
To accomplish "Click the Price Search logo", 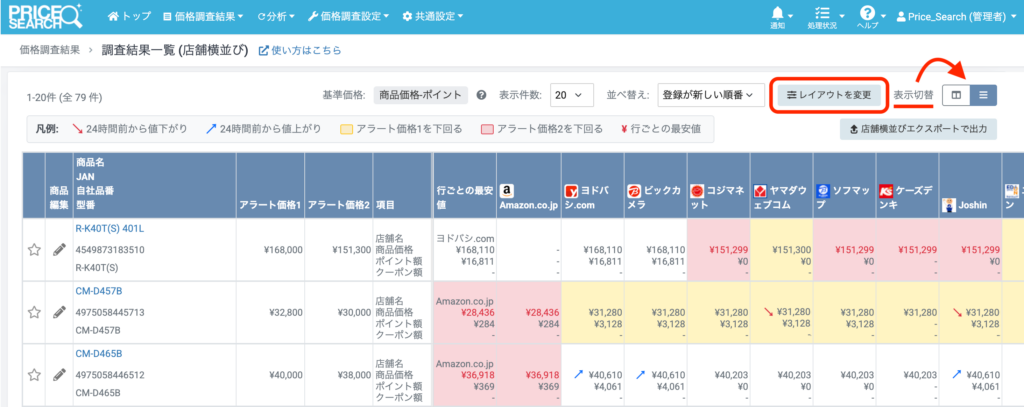I will 44,16.
